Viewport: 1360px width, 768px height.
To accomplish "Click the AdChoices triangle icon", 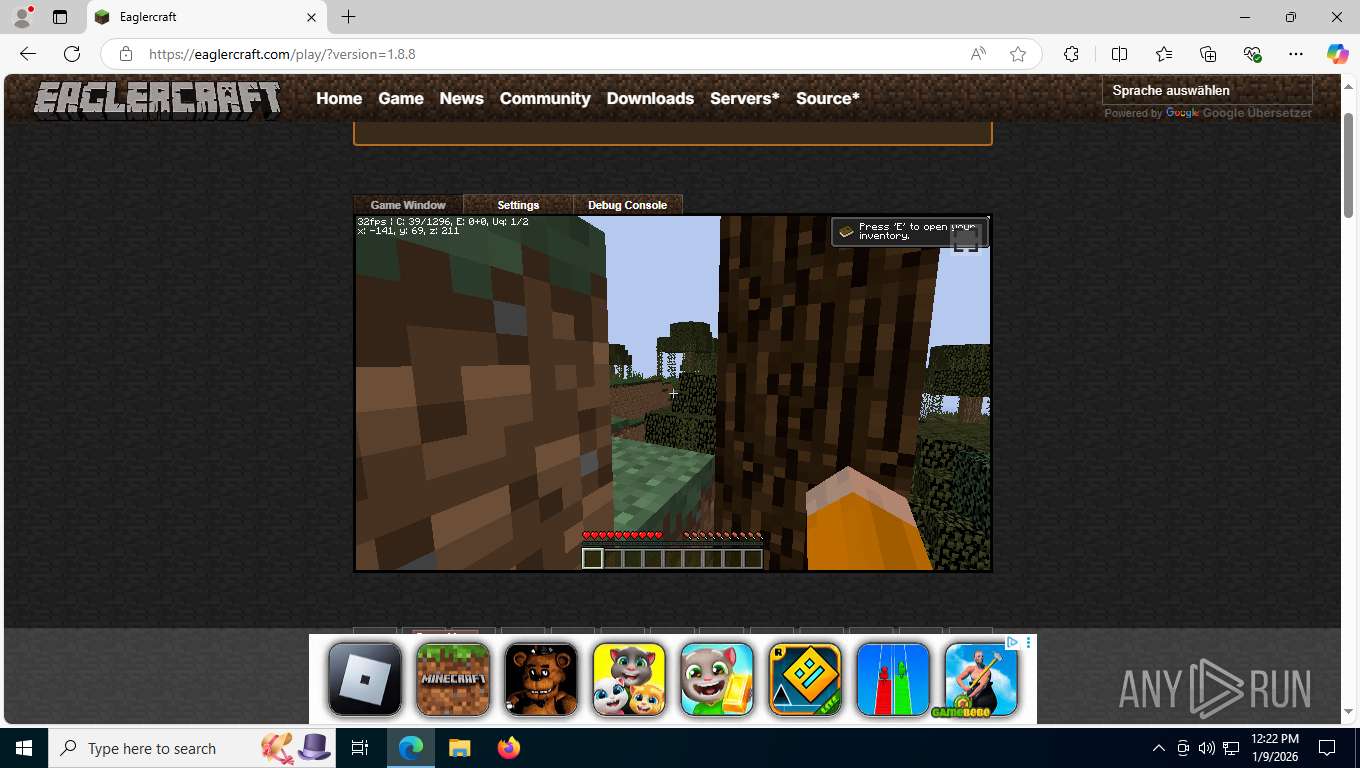I will 1012,642.
